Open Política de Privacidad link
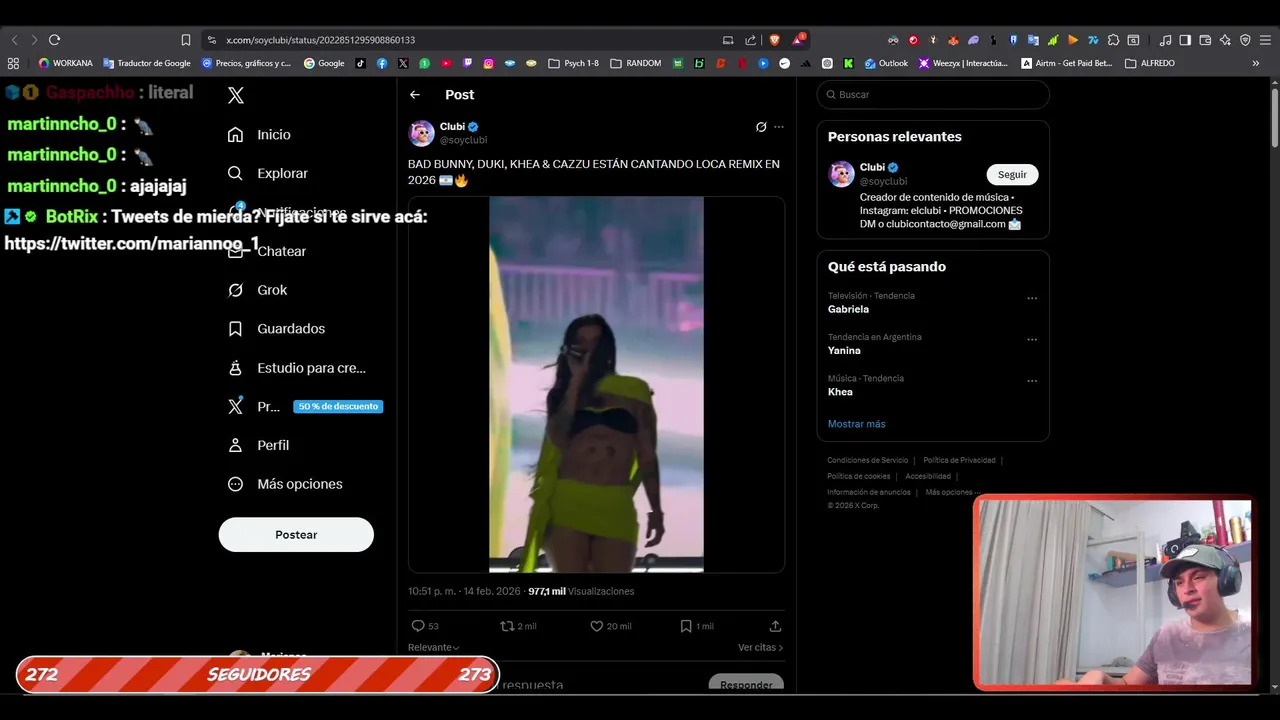Screen dimensions: 1280x720 click(x=959, y=460)
